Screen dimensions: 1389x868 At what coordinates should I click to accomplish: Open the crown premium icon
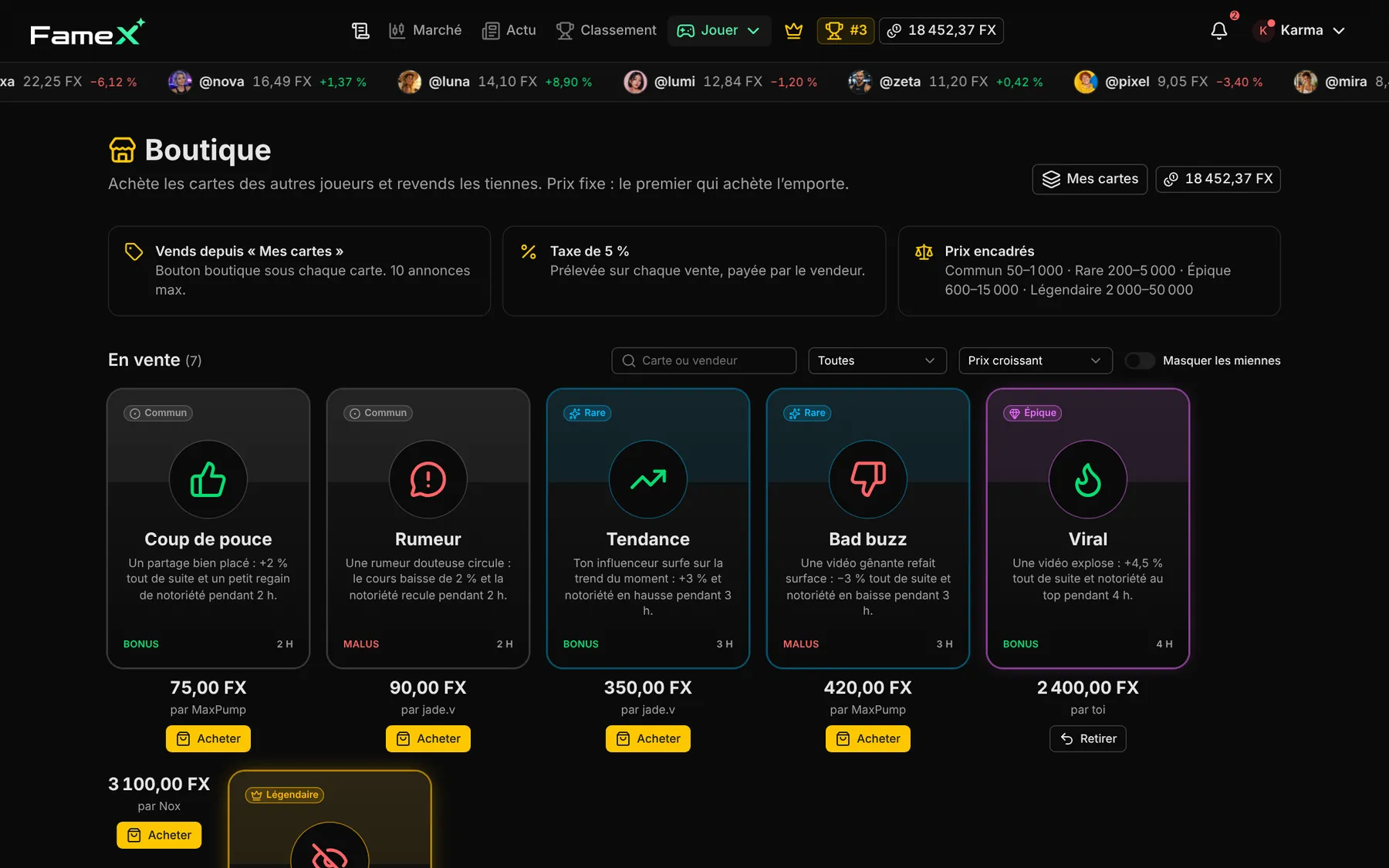(x=793, y=31)
